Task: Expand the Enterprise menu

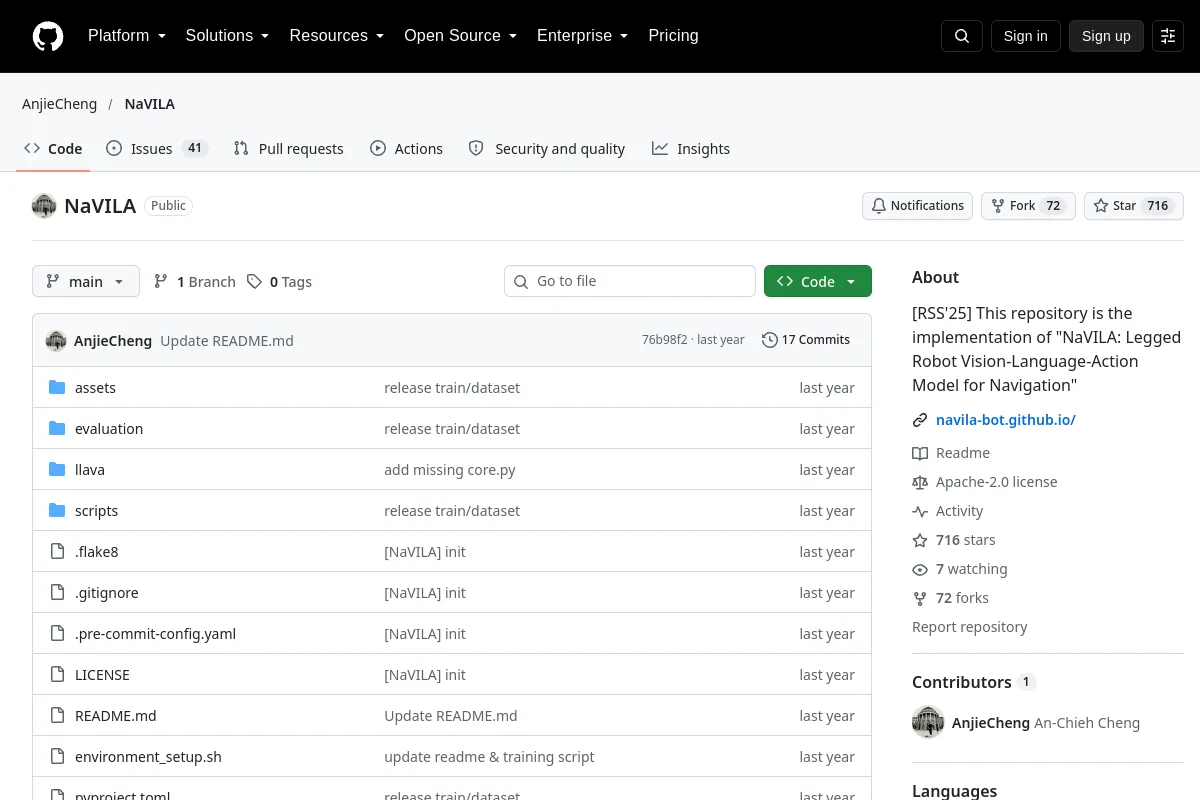Action: tap(583, 36)
